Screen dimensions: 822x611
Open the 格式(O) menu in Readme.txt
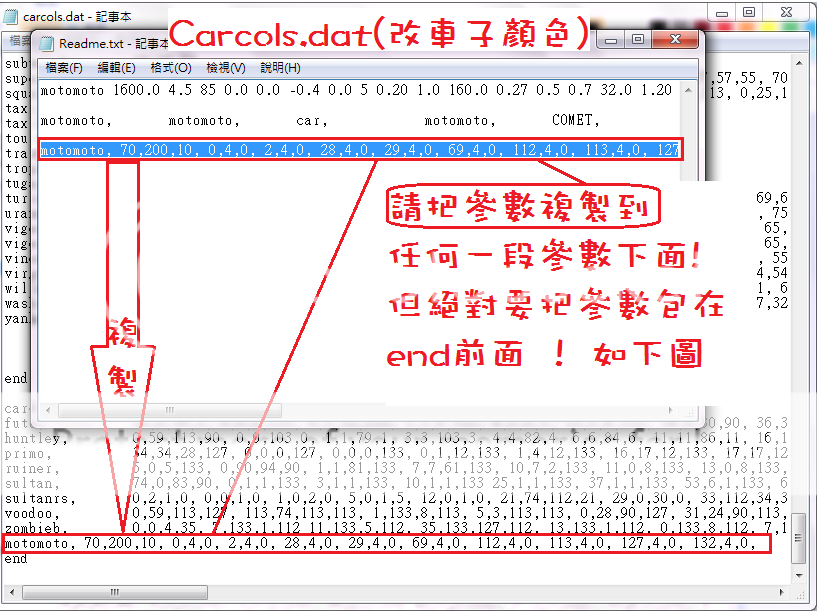tap(170, 68)
